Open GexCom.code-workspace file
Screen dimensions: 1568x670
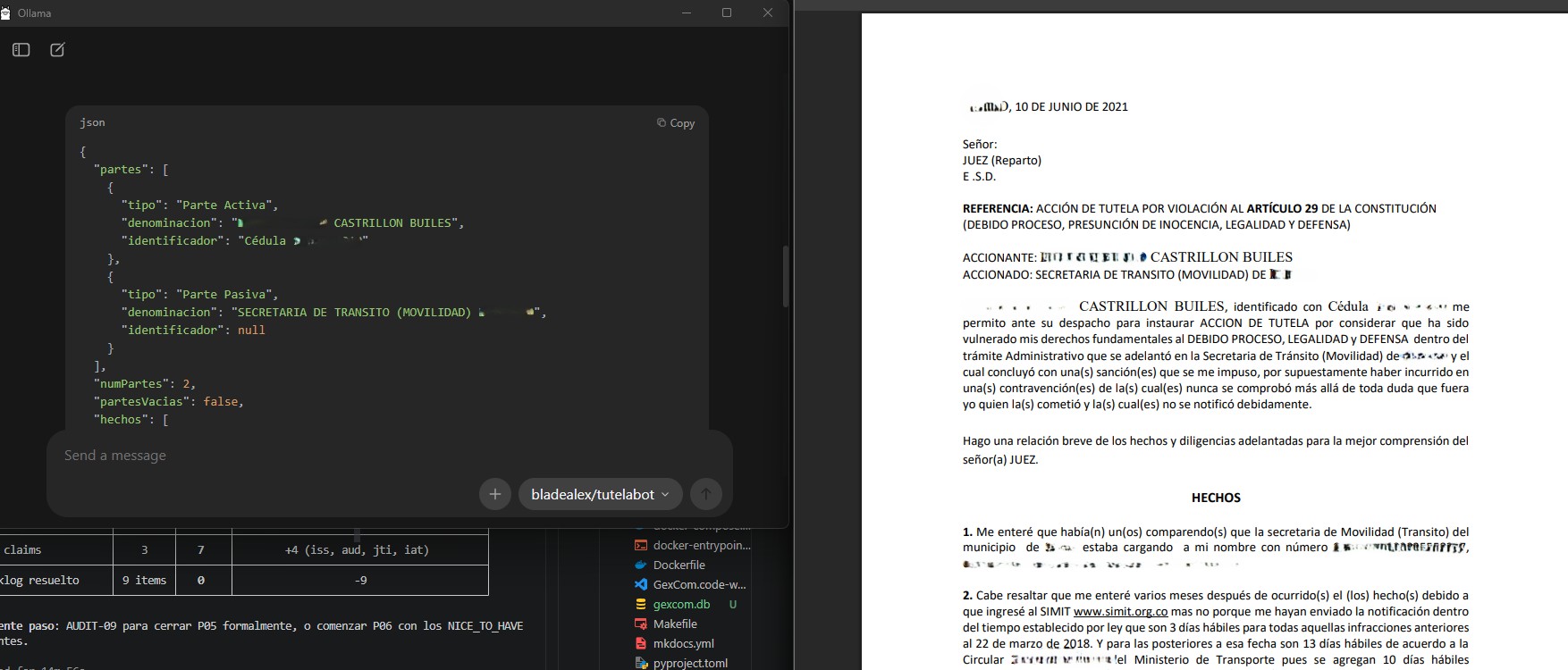pos(699,584)
